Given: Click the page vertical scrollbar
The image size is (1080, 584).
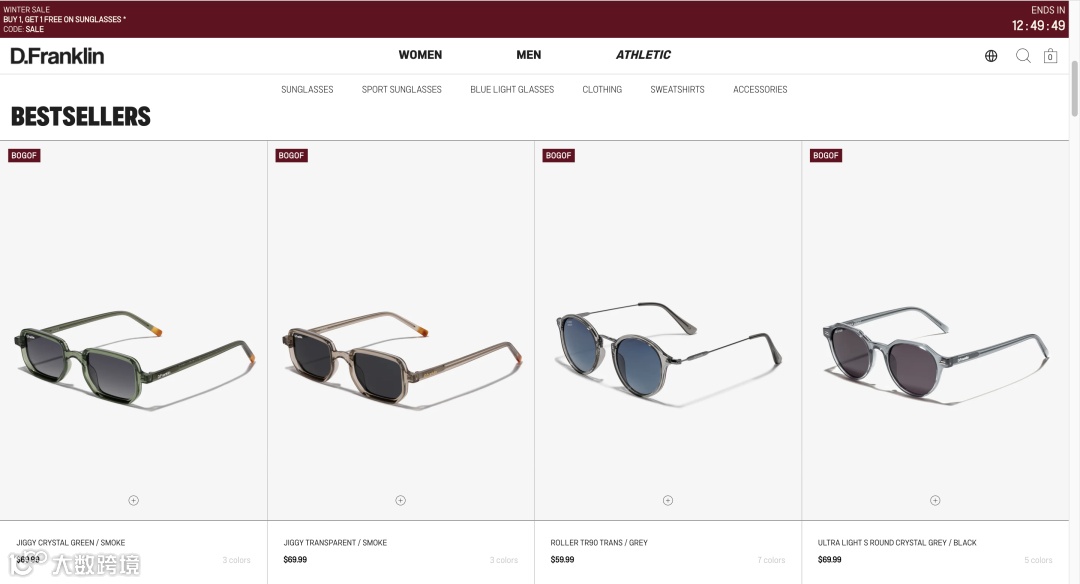Looking at the screenshot, I should pyautogui.click(x=1074, y=89).
